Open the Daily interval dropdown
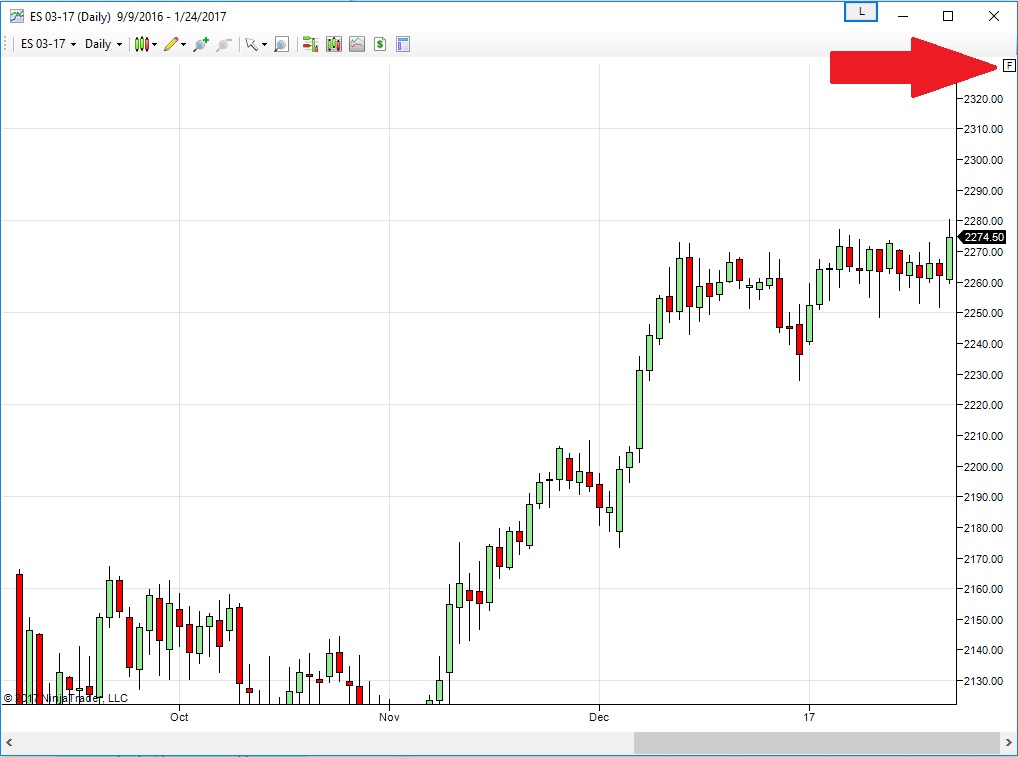This screenshot has height=757, width=1018. click(x=103, y=44)
